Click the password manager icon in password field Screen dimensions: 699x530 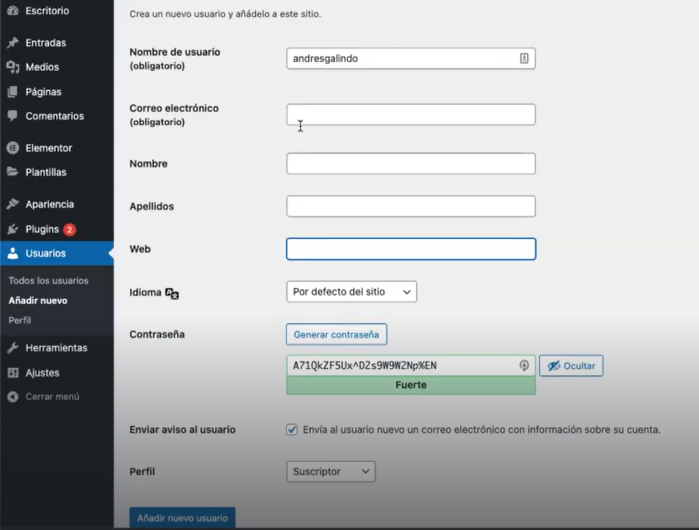click(524, 366)
